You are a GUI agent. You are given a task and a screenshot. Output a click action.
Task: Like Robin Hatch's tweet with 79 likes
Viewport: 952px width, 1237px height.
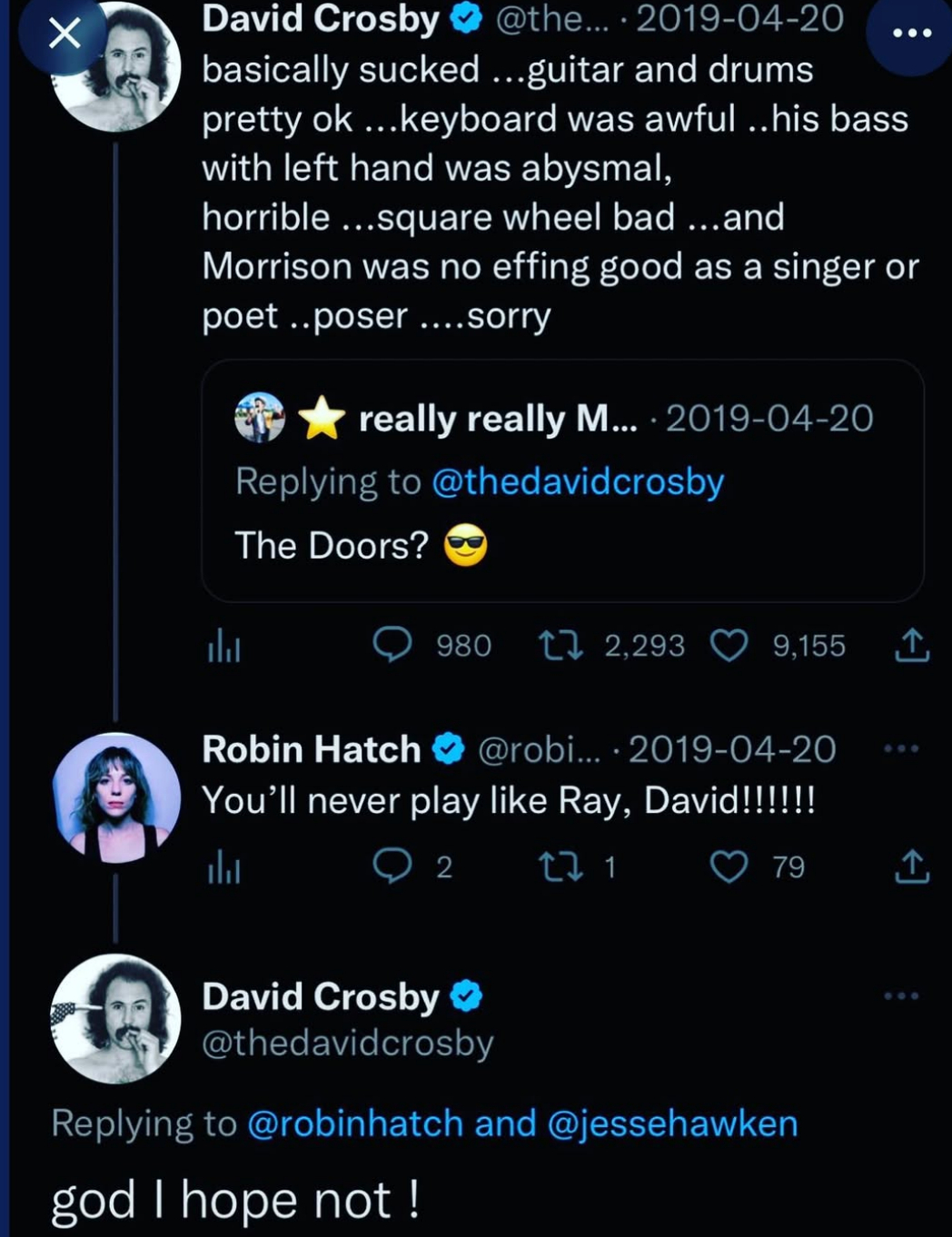point(729,867)
